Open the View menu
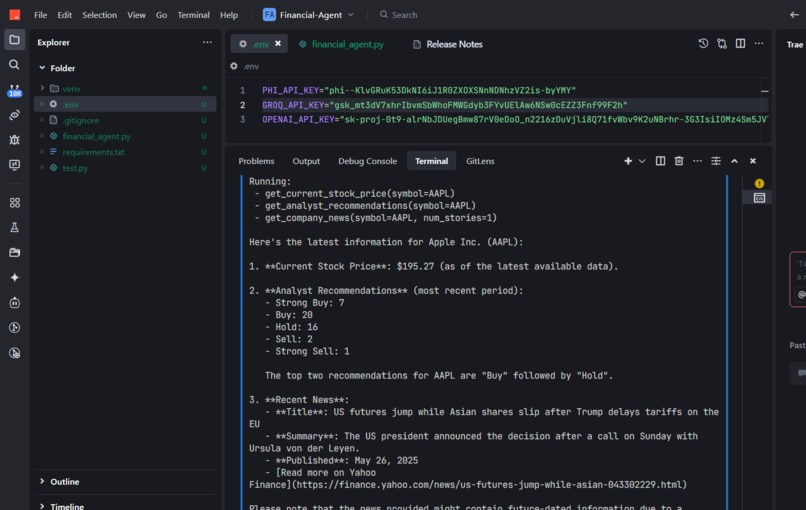806x510 pixels. coord(136,15)
